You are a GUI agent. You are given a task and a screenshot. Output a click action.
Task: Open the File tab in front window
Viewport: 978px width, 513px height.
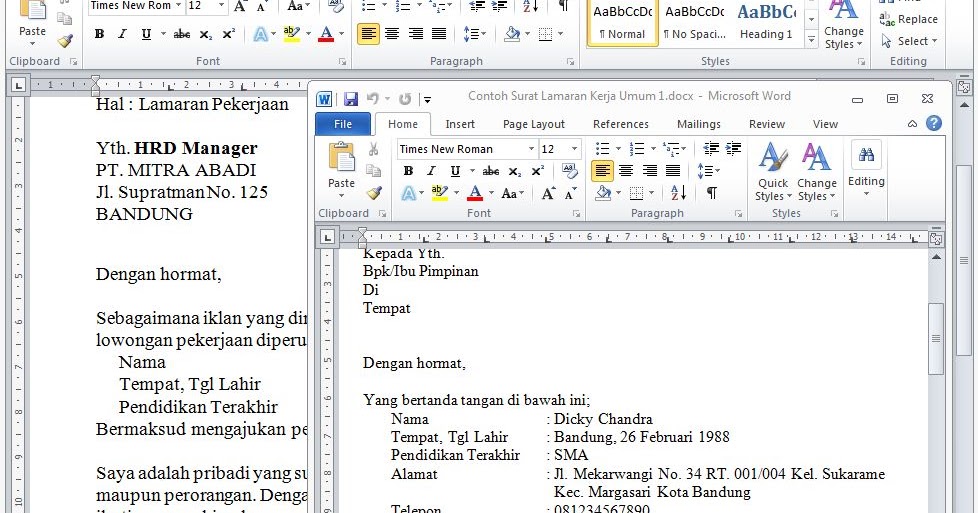point(342,124)
